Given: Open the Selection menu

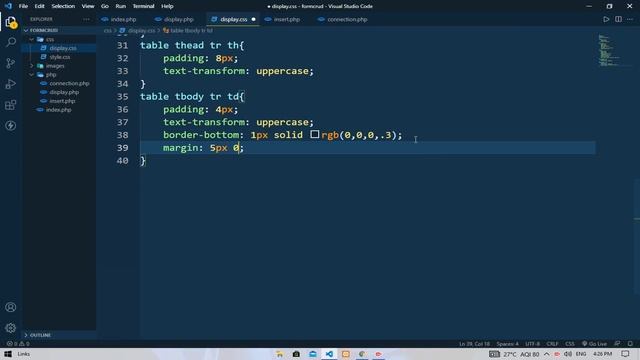Looking at the screenshot, I should 63,6.
